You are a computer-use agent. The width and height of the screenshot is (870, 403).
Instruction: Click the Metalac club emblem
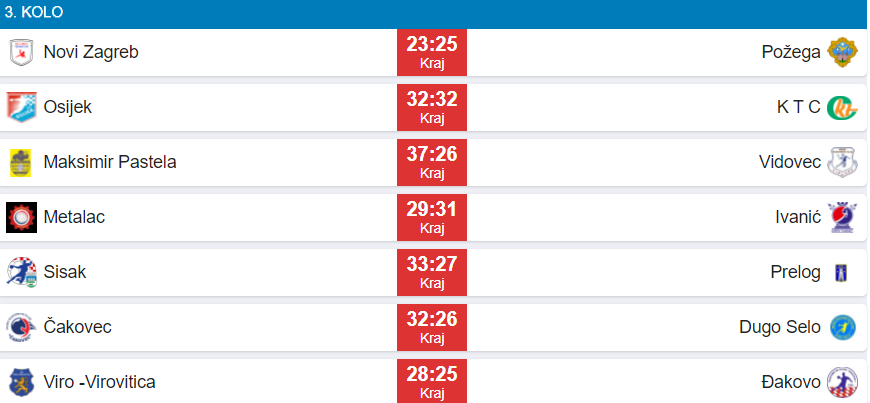point(21,217)
